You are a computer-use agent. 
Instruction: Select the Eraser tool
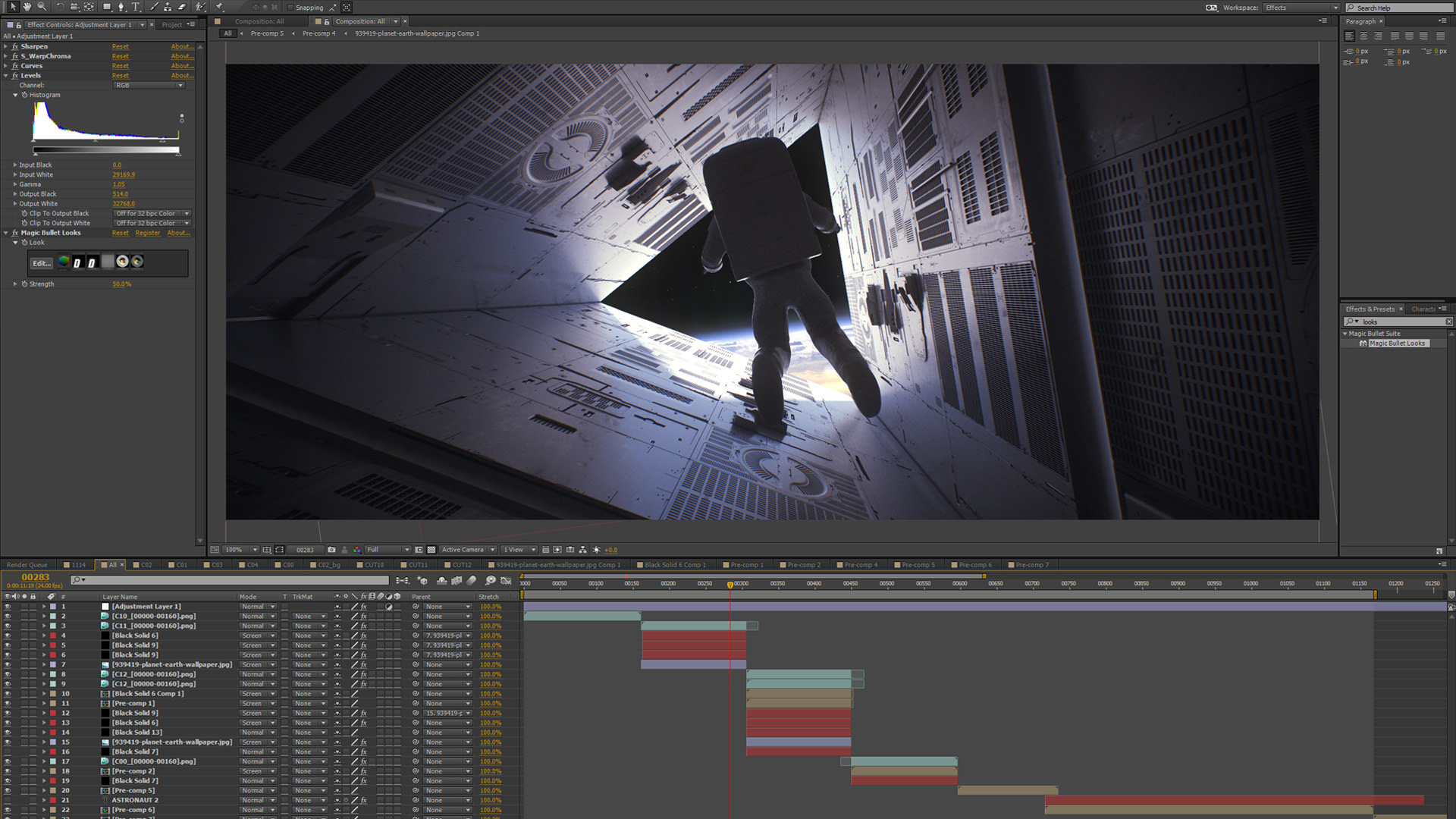coord(182,7)
